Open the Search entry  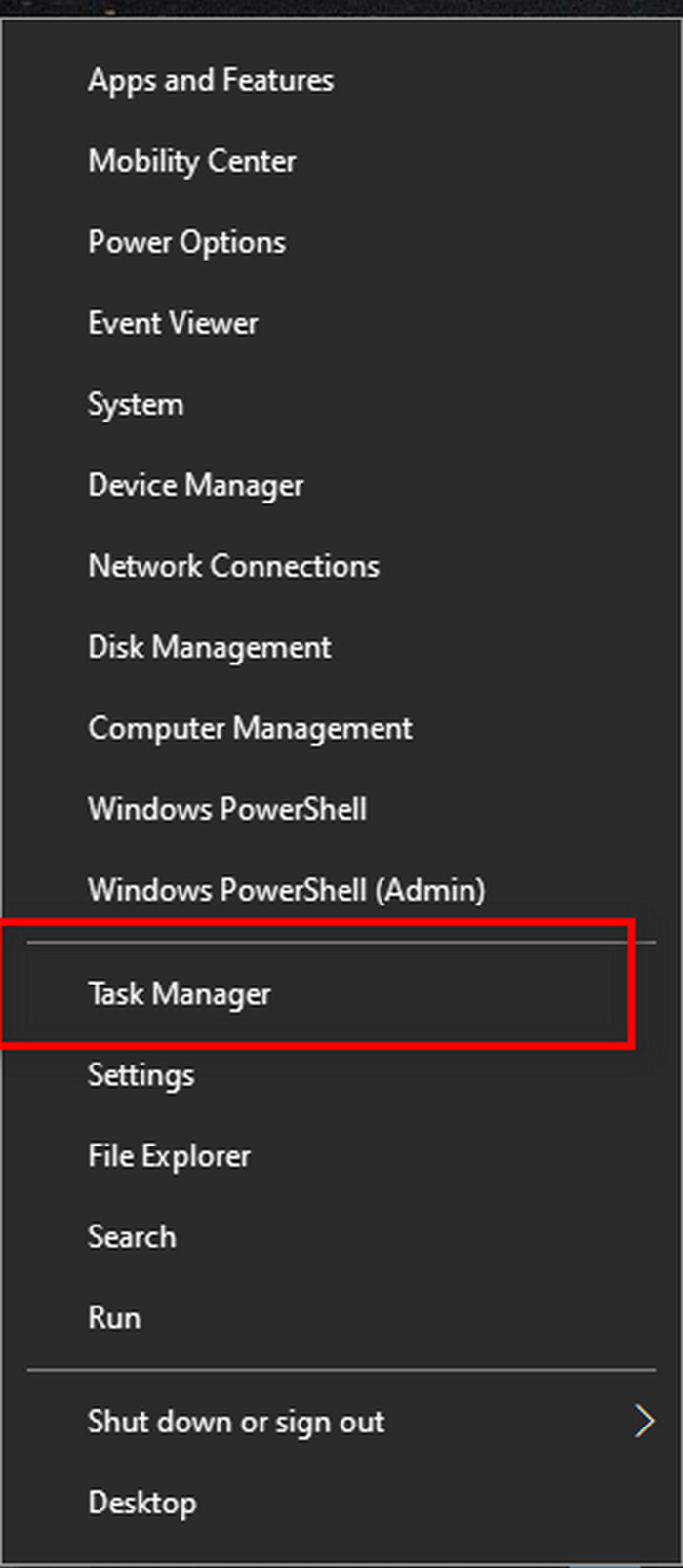[x=132, y=1236]
